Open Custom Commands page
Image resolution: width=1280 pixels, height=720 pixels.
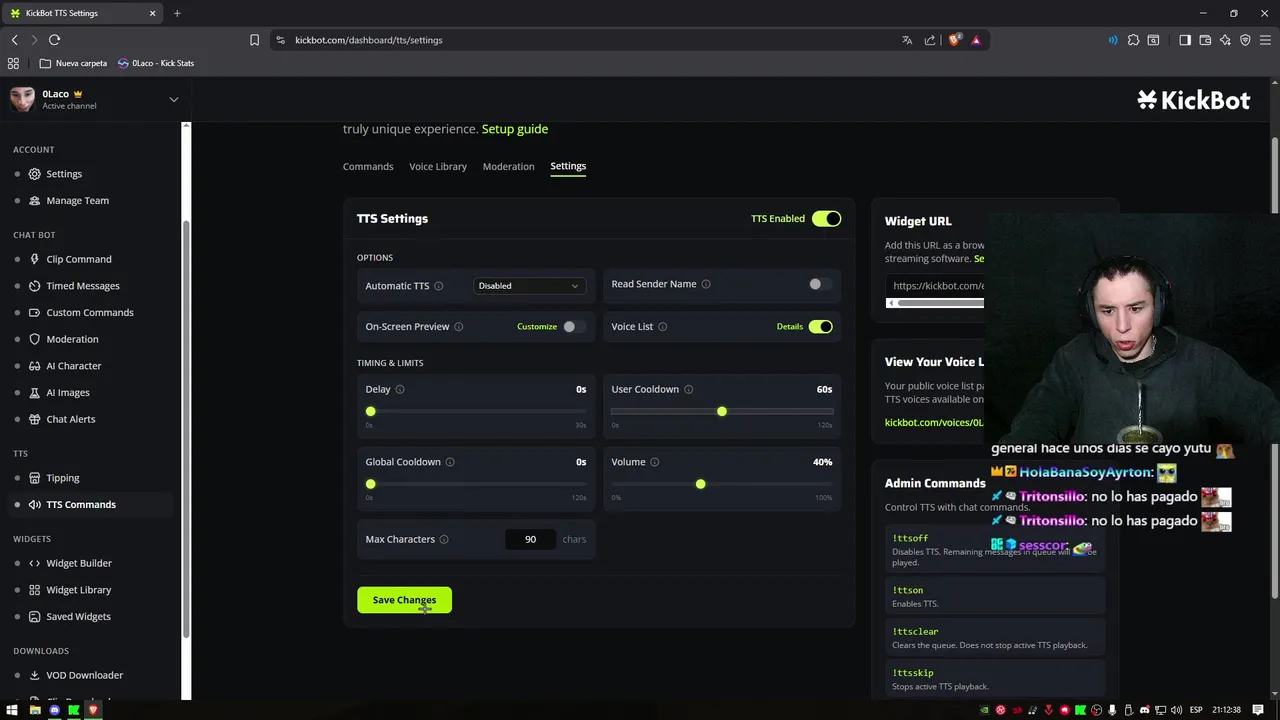coord(89,312)
